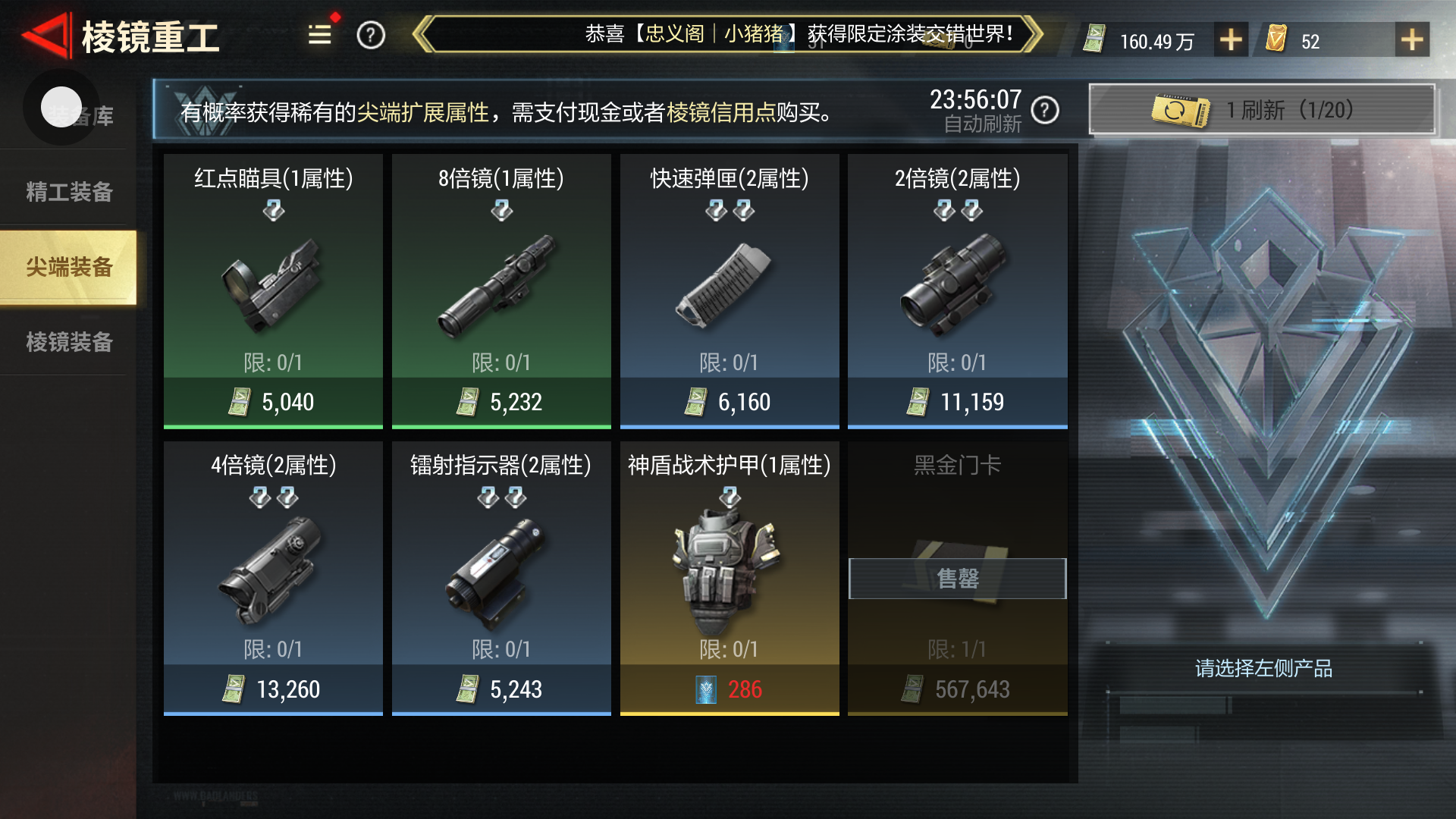Open the hamburger menu with red dot
The width and height of the screenshot is (1456, 819).
[320, 34]
